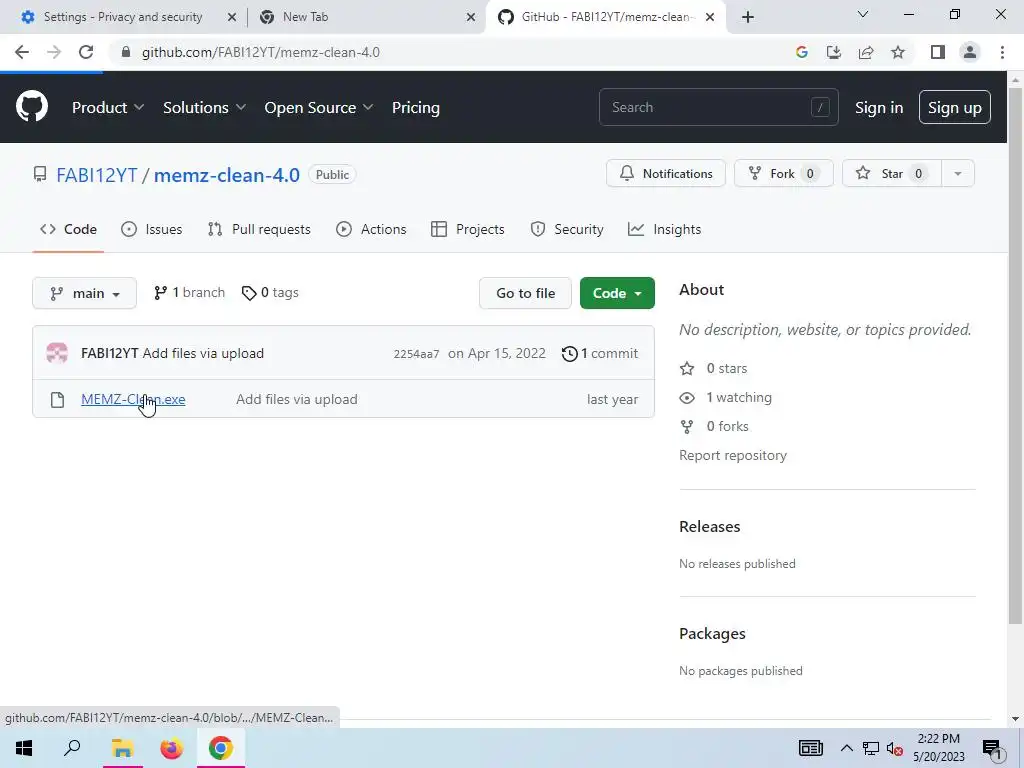Image resolution: width=1024 pixels, height=768 pixels.
Task: Click Go to file button
Action: (525, 293)
